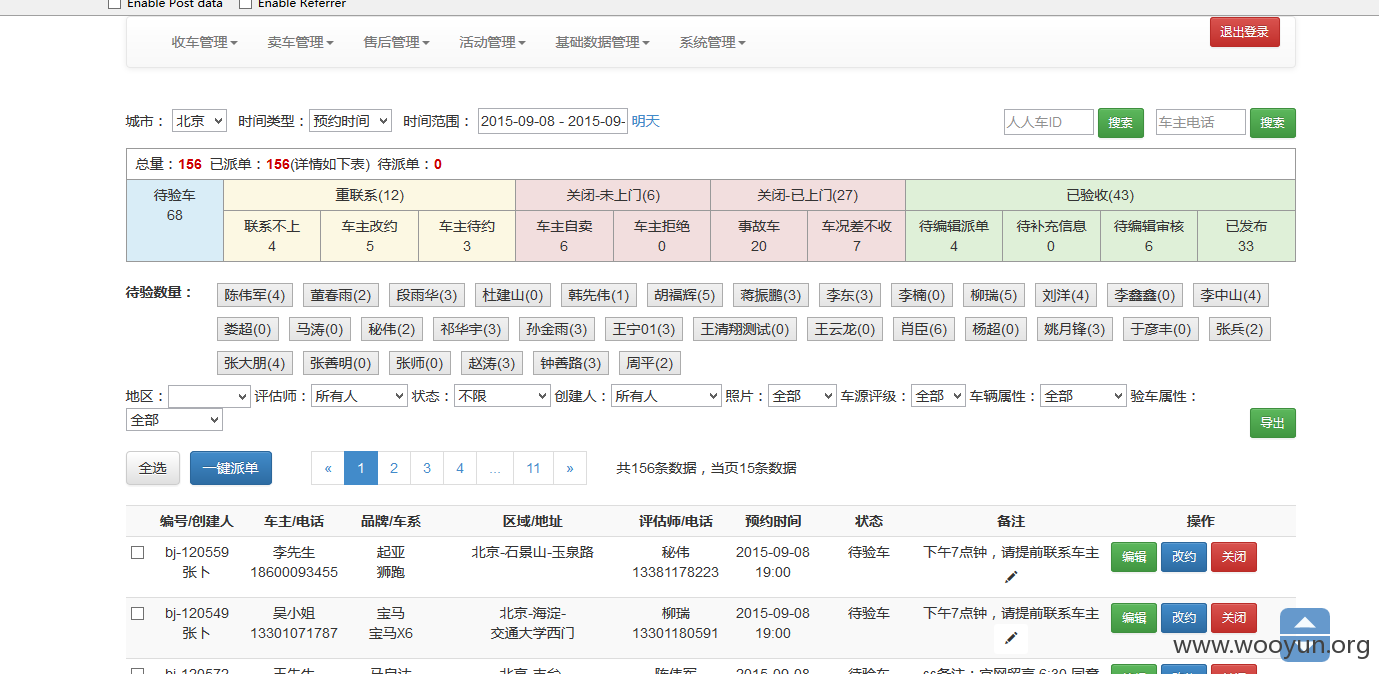The image size is (1379, 674).
Task: Click the 车主自卖 6 status cell
Action: pos(564,236)
